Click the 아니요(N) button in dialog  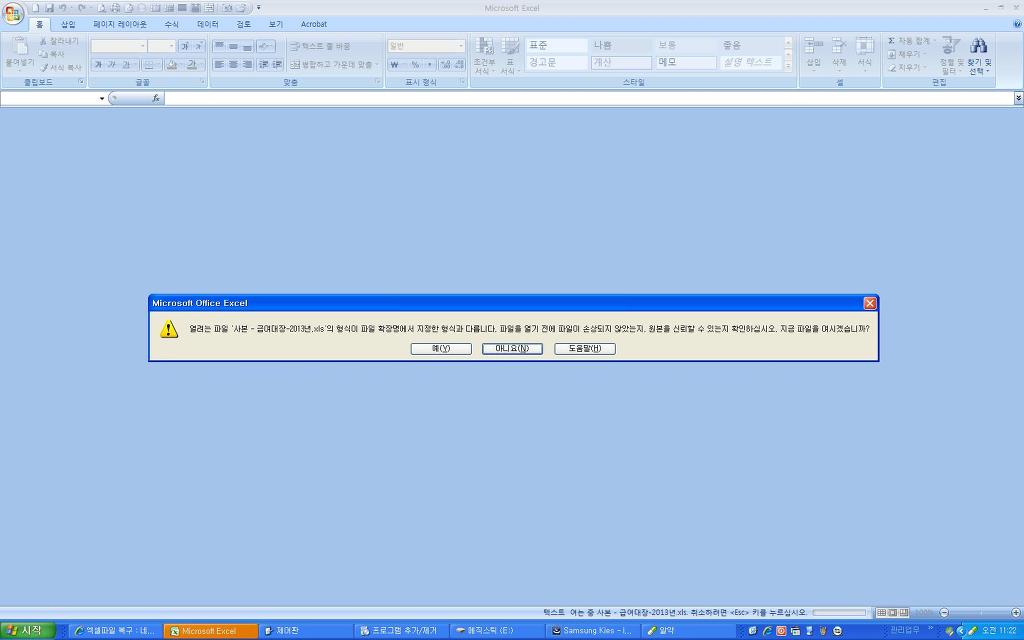point(512,349)
